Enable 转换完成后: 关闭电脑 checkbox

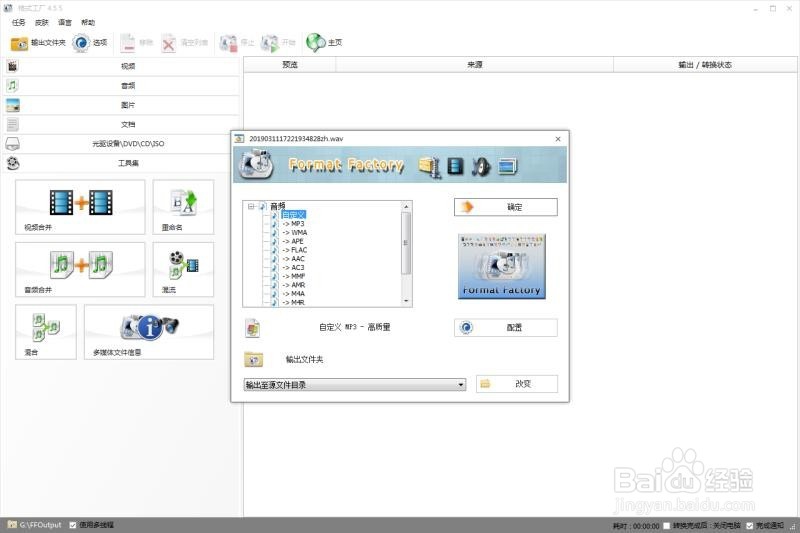pyautogui.click(x=666, y=525)
